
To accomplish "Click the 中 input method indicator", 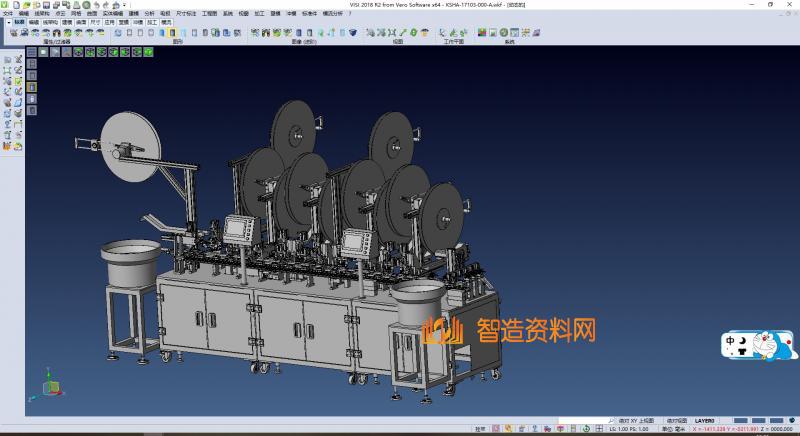I will coord(731,343).
